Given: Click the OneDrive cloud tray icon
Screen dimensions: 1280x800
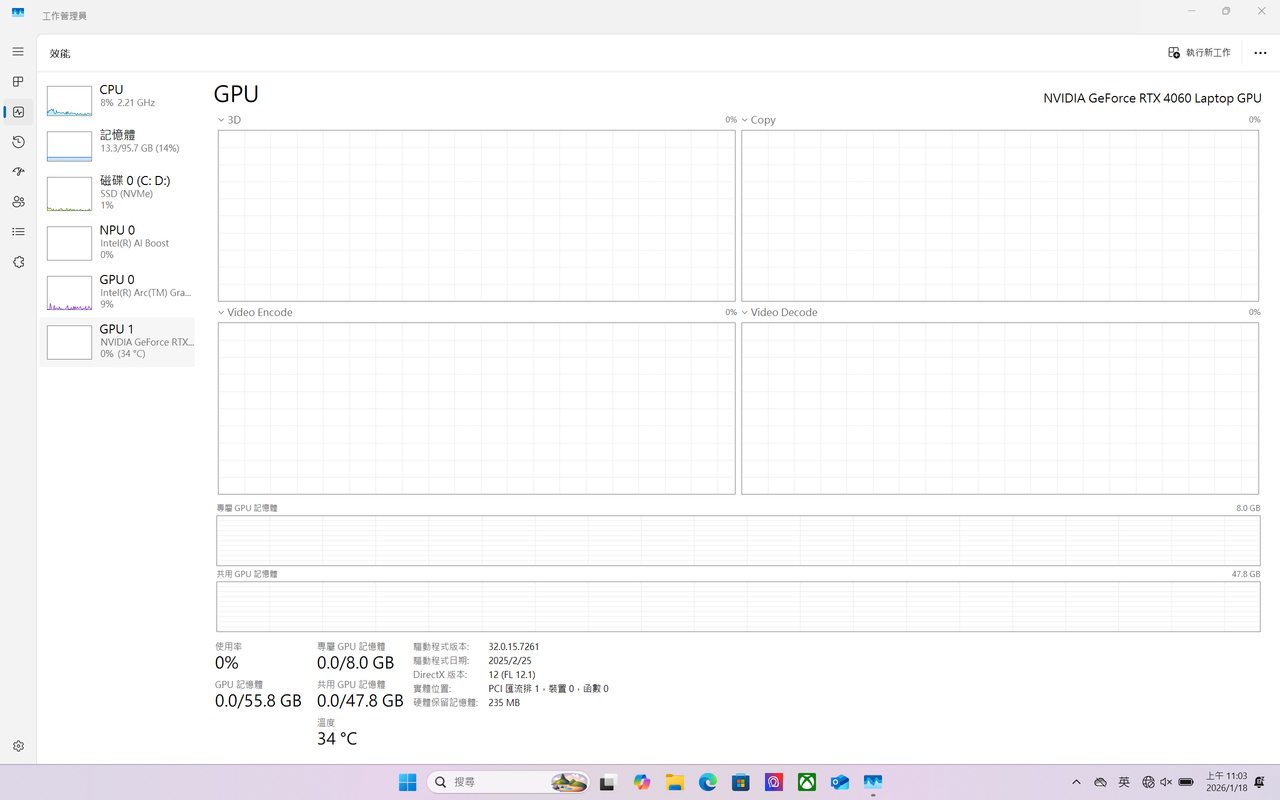Looking at the screenshot, I should [x=1101, y=782].
